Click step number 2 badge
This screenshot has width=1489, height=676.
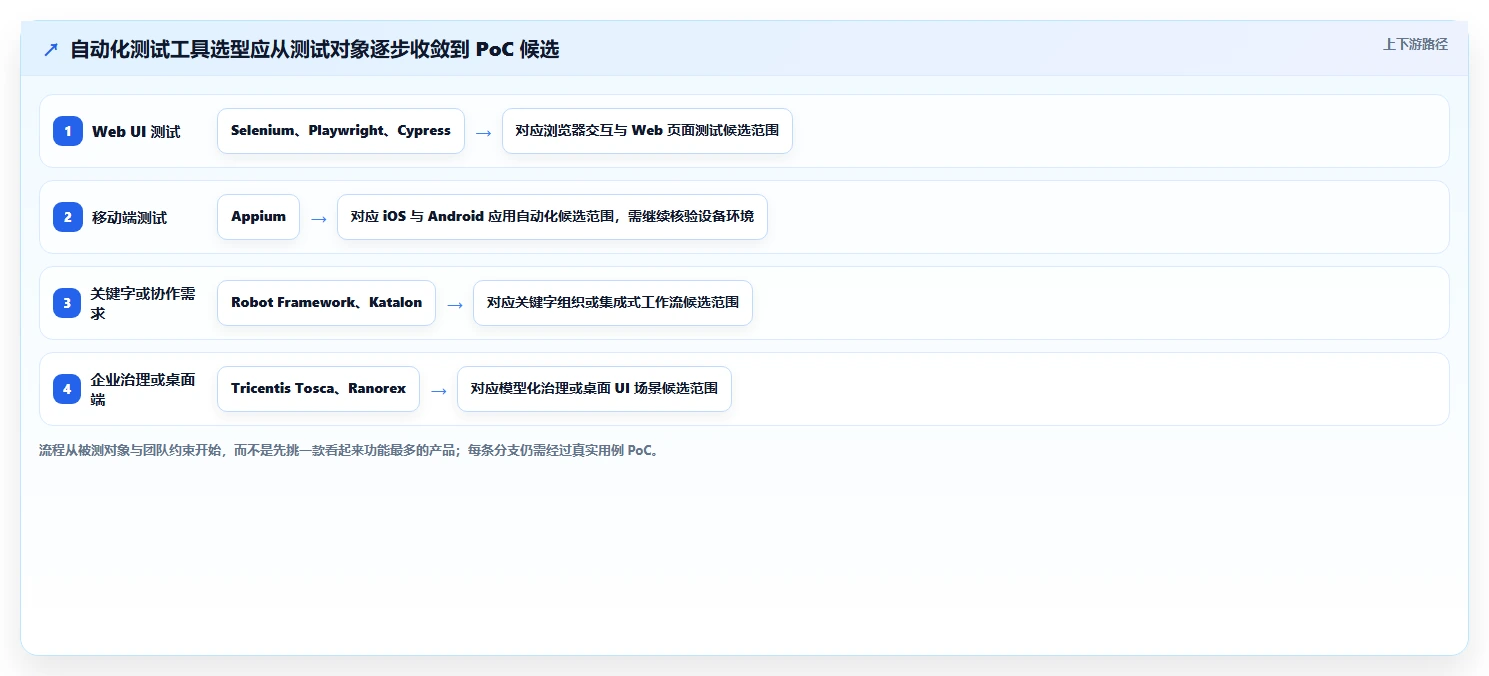[68, 217]
